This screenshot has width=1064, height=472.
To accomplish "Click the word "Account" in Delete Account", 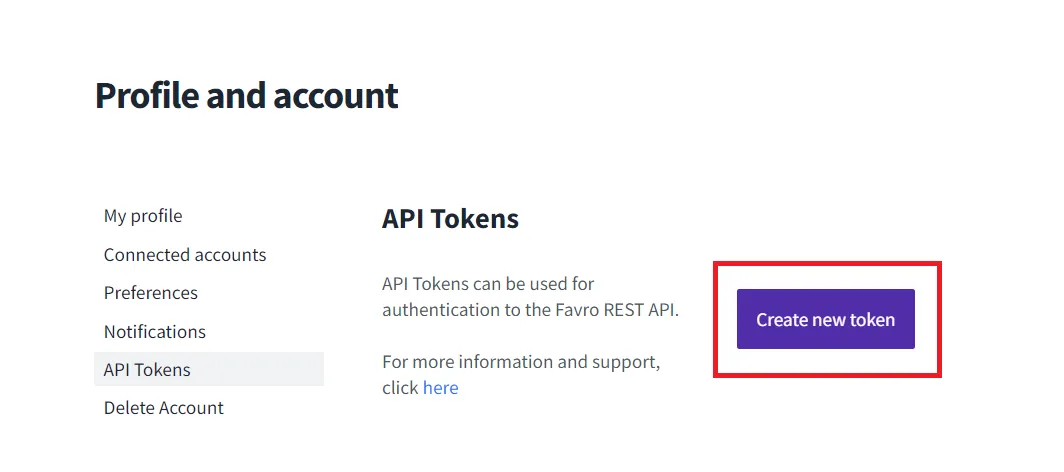I will [190, 408].
